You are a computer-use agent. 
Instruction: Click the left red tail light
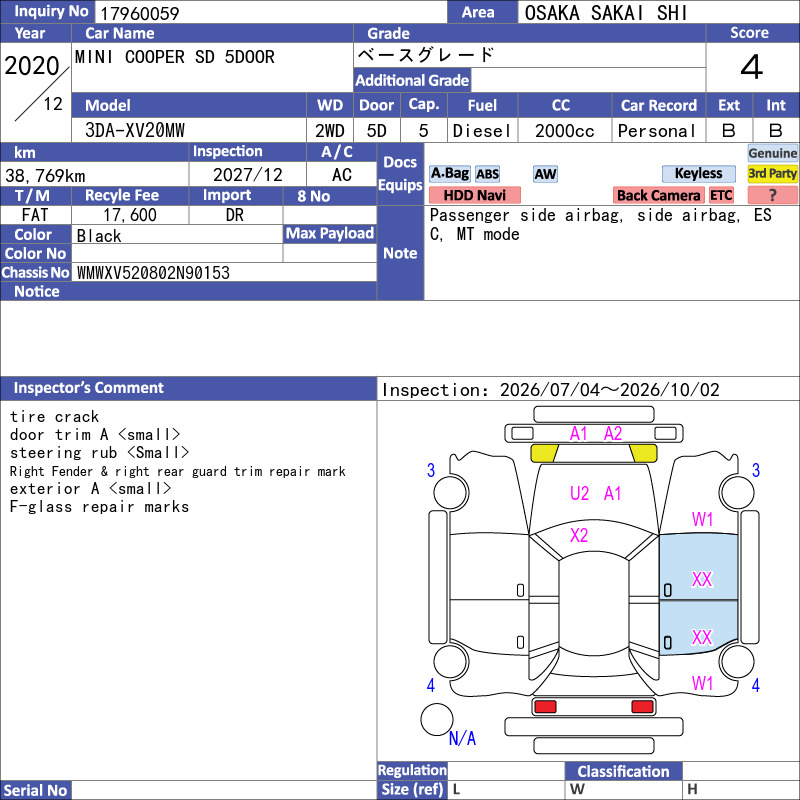pos(545,707)
